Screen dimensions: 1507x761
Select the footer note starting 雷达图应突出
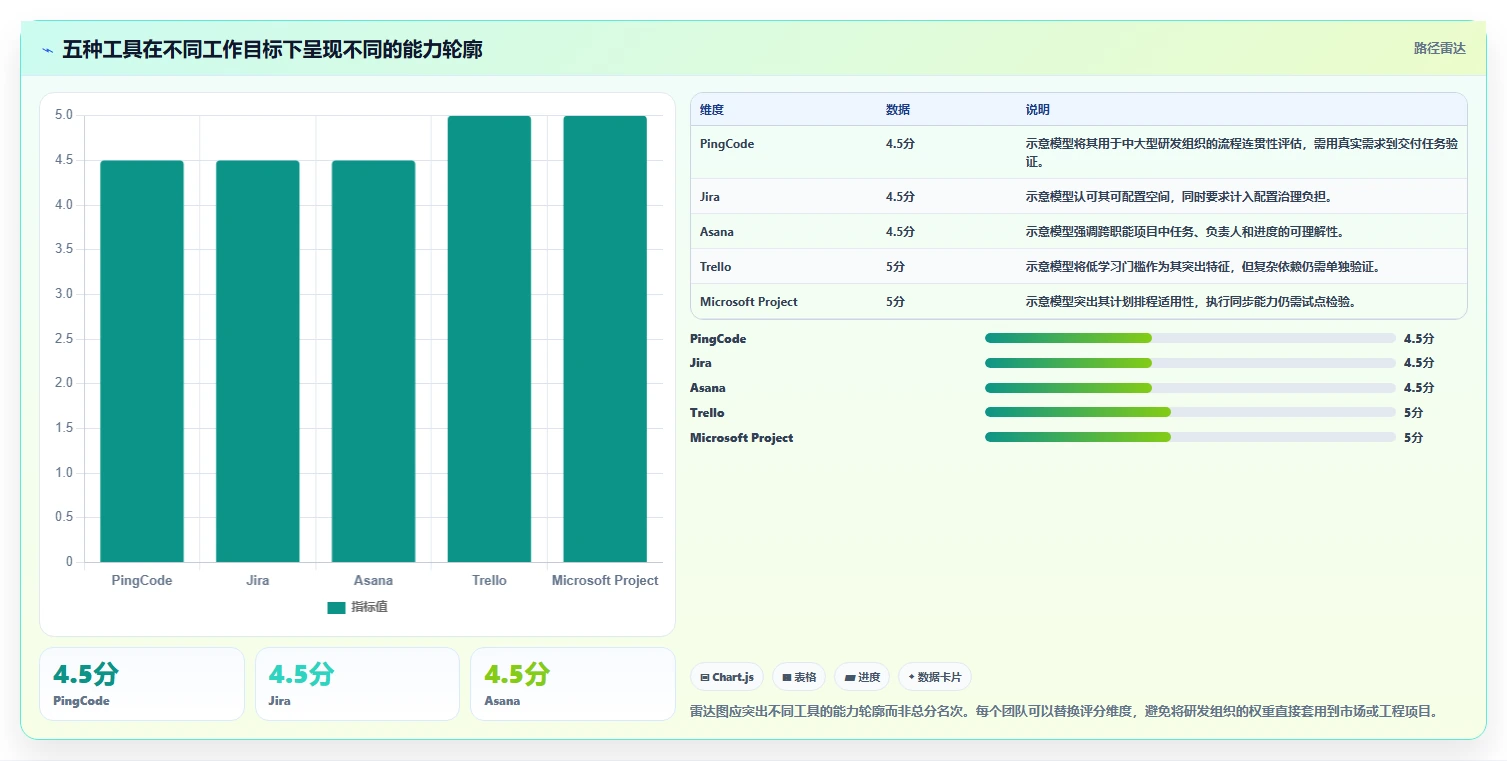(x=1064, y=712)
